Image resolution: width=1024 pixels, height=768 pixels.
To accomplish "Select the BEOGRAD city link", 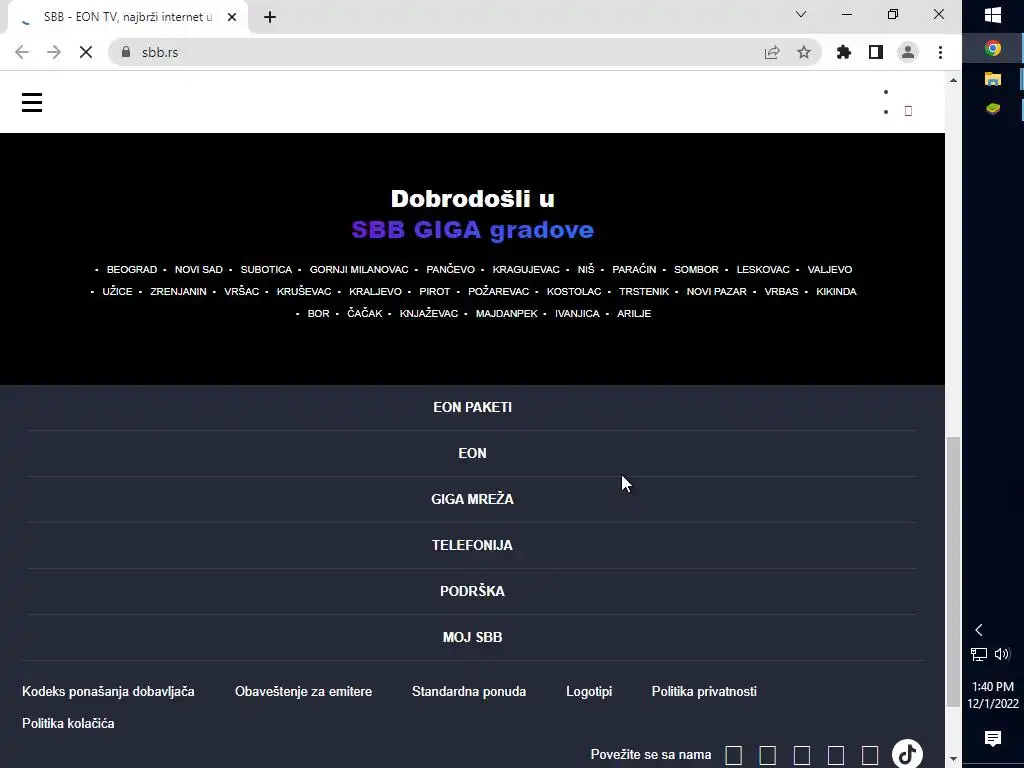I will (x=132, y=269).
